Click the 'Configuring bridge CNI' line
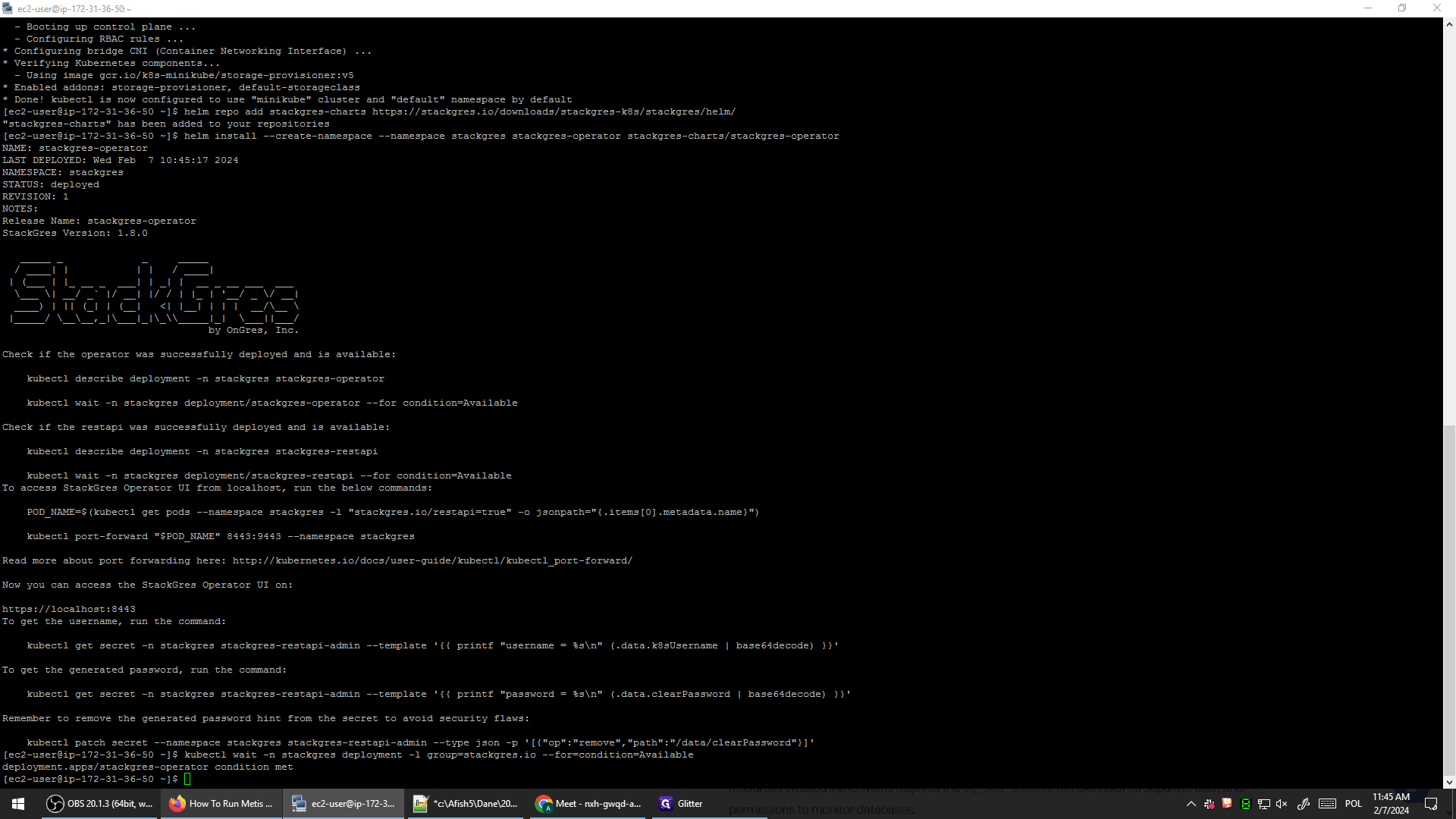Image resolution: width=1456 pixels, height=819 pixels. [187, 51]
